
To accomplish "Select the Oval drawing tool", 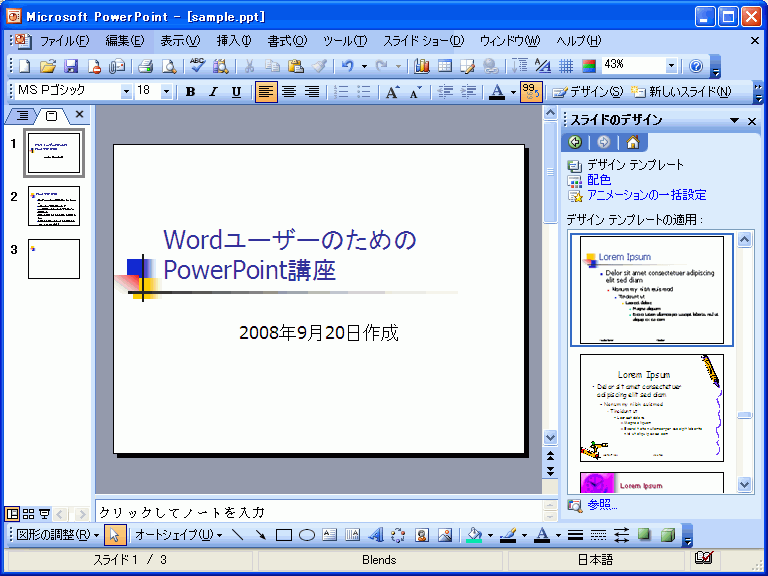I will click(x=307, y=535).
